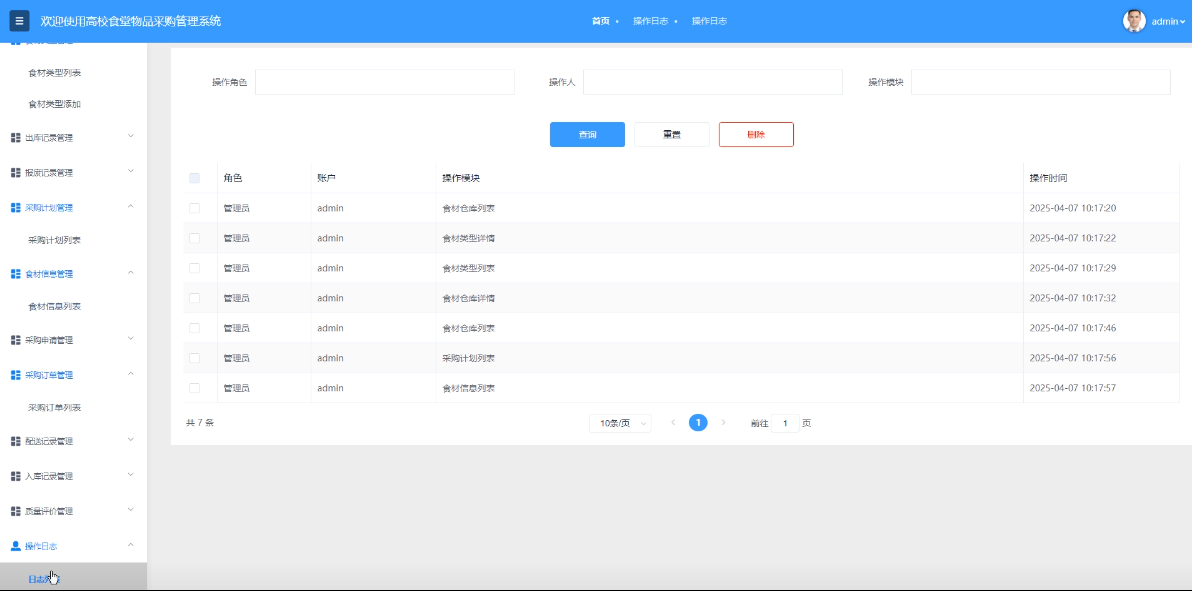The width and height of the screenshot is (1192, 591).
Task: Toggle the hamburger sidebar menu icon
Action: coord(19,21)
